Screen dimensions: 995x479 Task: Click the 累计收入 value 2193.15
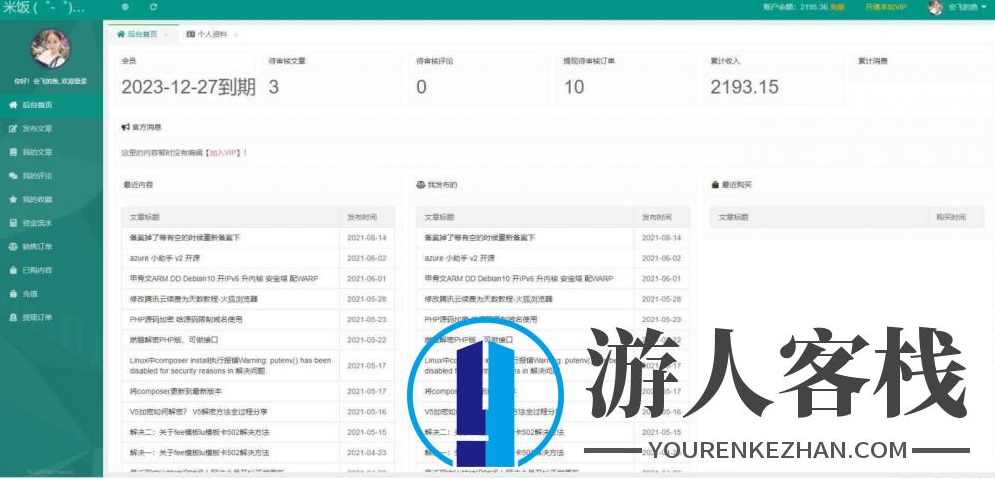[x=744, y=88]
